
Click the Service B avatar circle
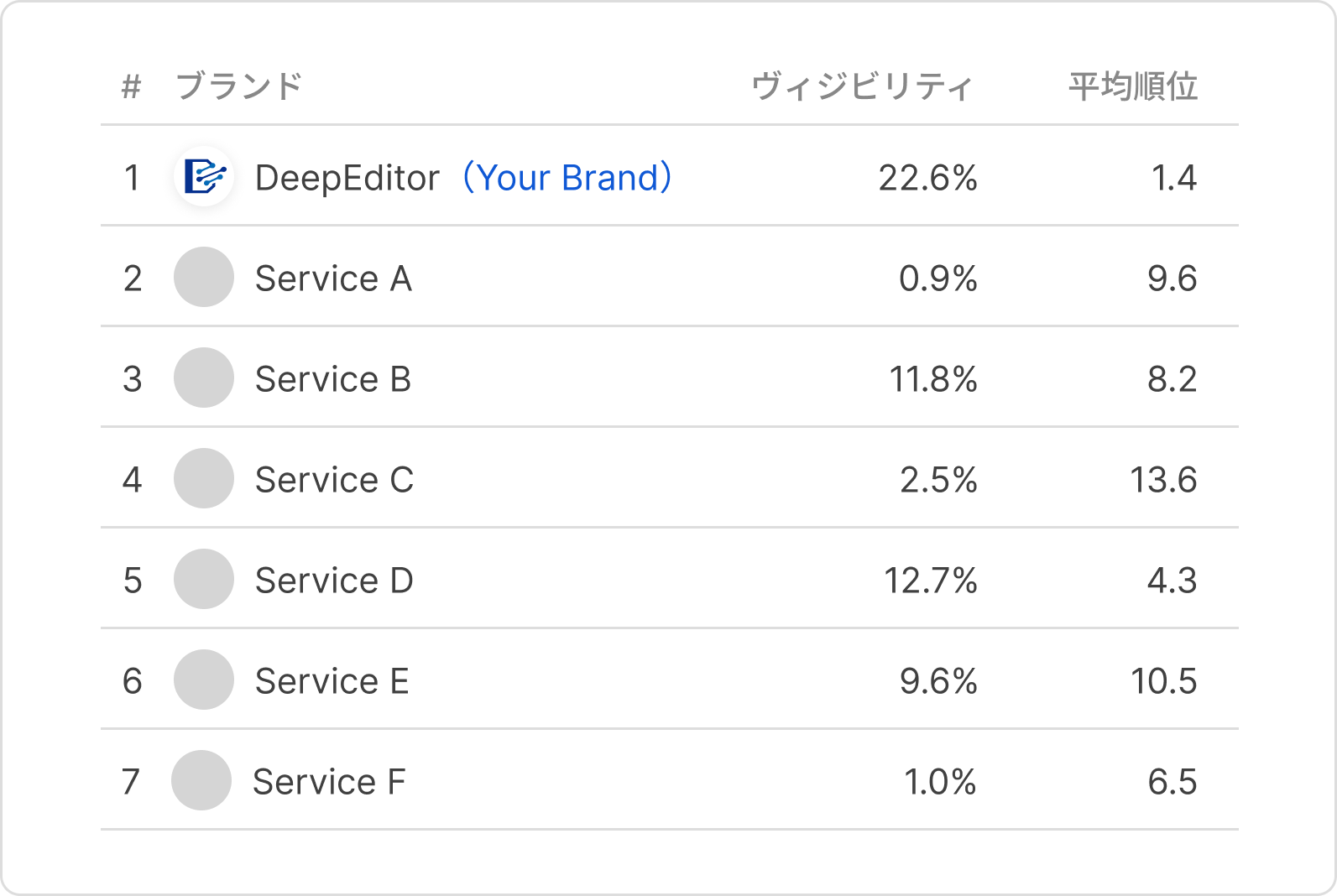click(x=204, y=378)
